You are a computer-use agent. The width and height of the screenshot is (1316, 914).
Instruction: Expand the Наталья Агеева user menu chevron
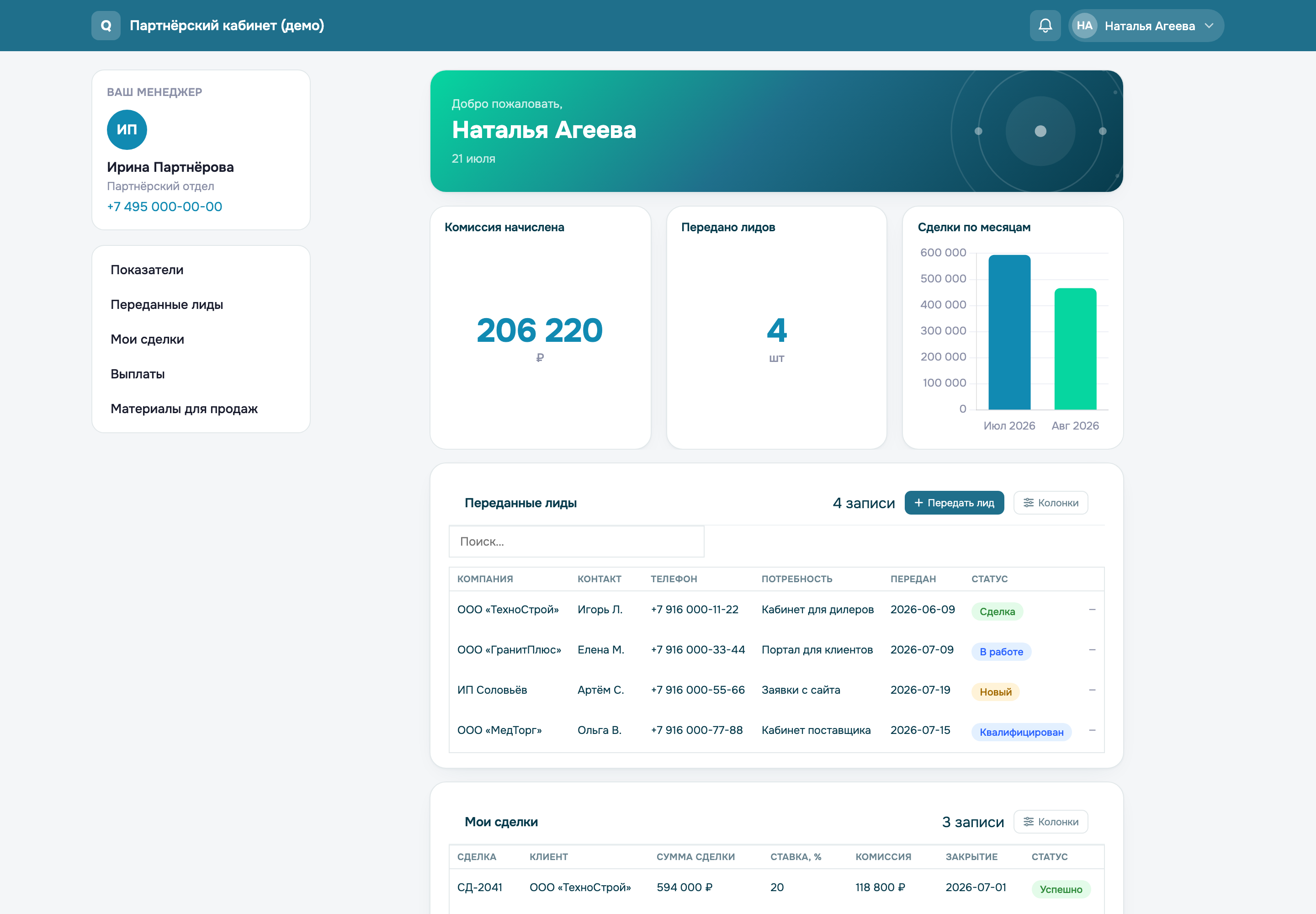(1209, 26)
